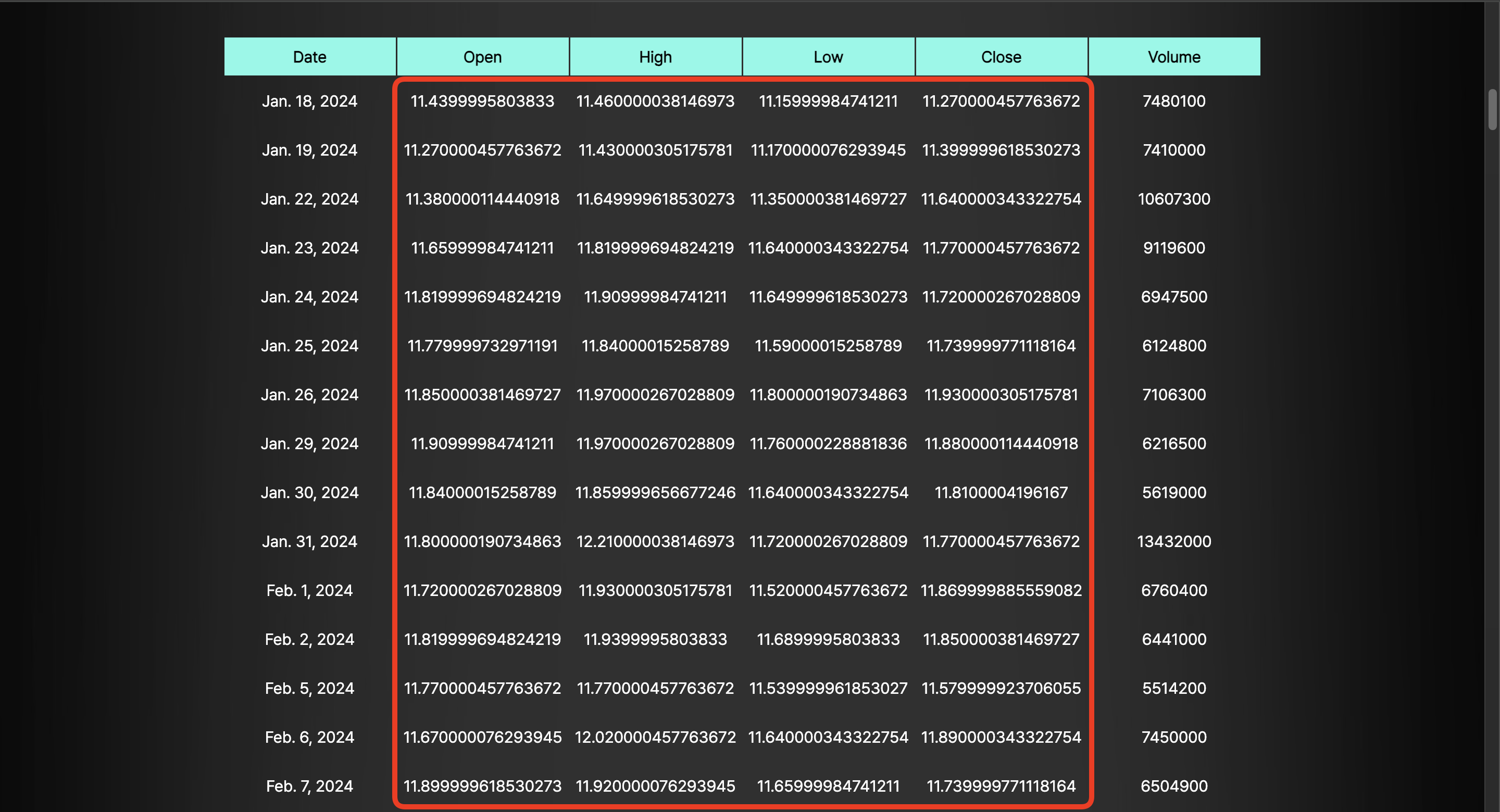Click low value 11.6899995803833

[x=829, y=639]
